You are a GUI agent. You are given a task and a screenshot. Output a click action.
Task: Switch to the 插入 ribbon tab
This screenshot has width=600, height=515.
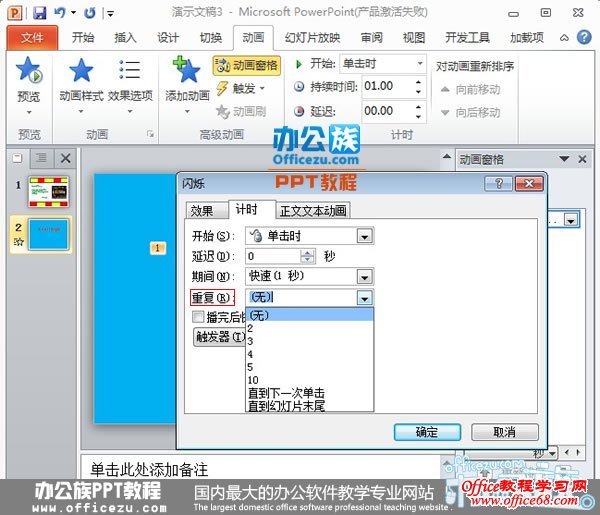[x=125, y=37]
